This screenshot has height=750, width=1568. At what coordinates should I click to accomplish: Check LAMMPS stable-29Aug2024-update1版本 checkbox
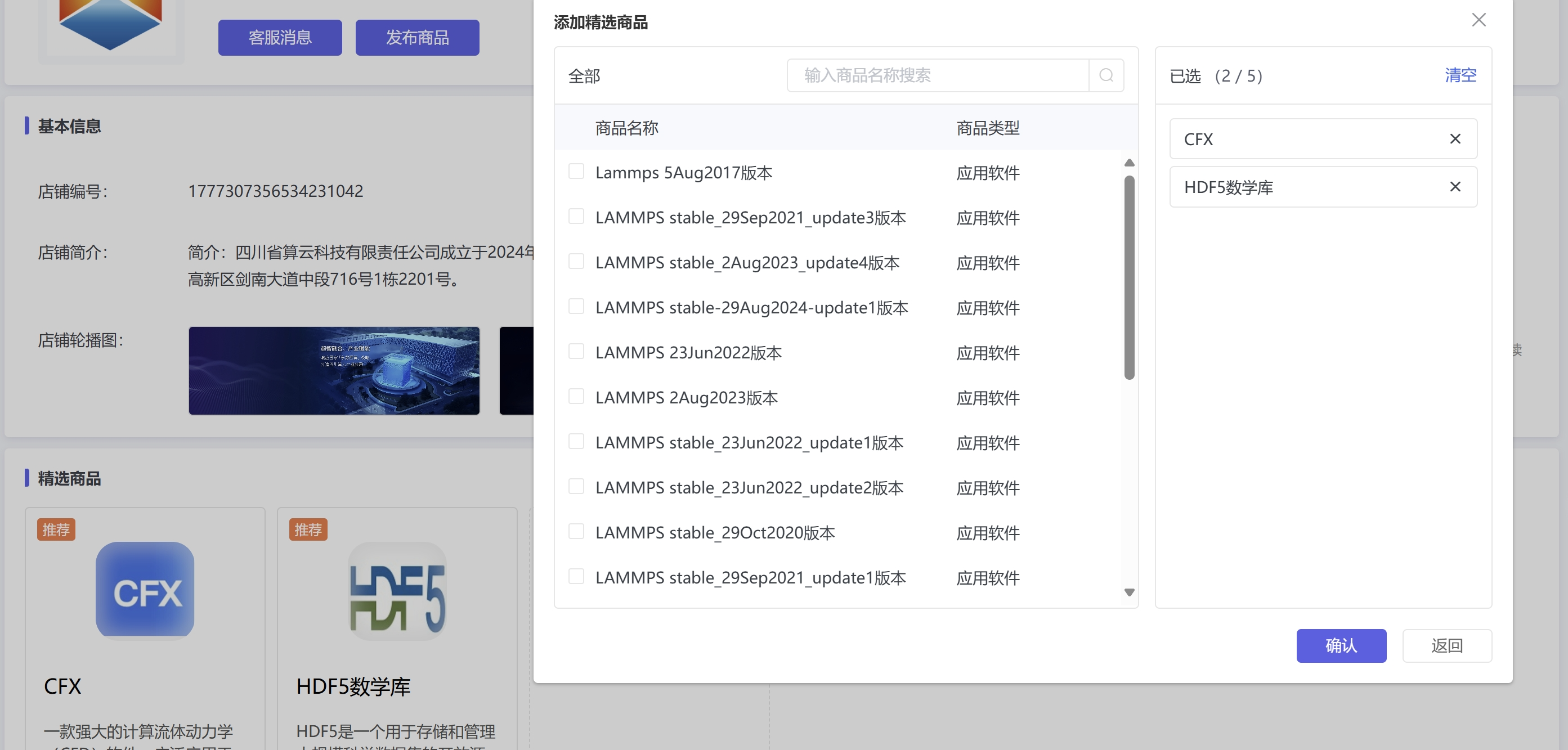576,307
